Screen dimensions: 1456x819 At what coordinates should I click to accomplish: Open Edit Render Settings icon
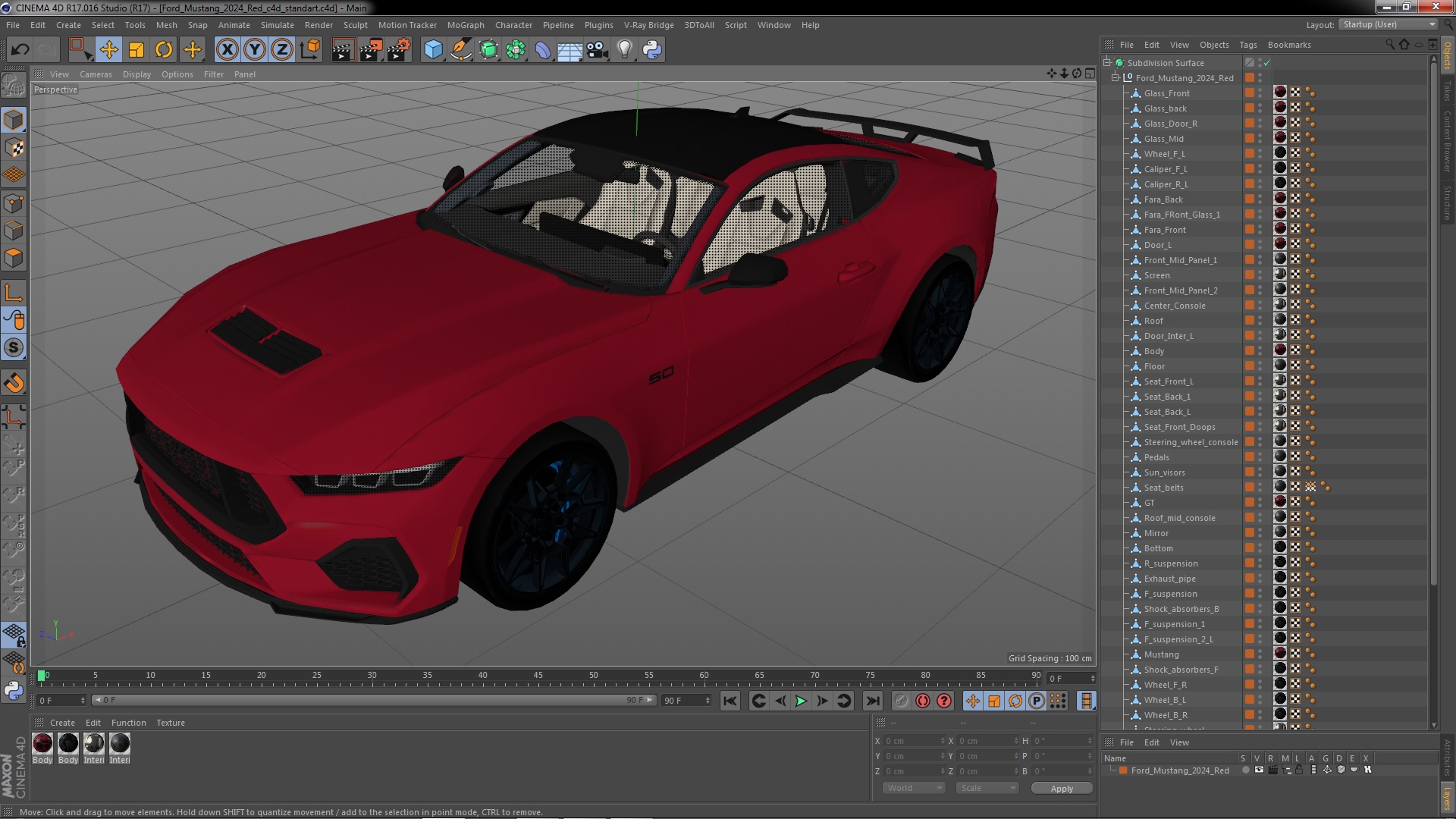coord(399,50)
